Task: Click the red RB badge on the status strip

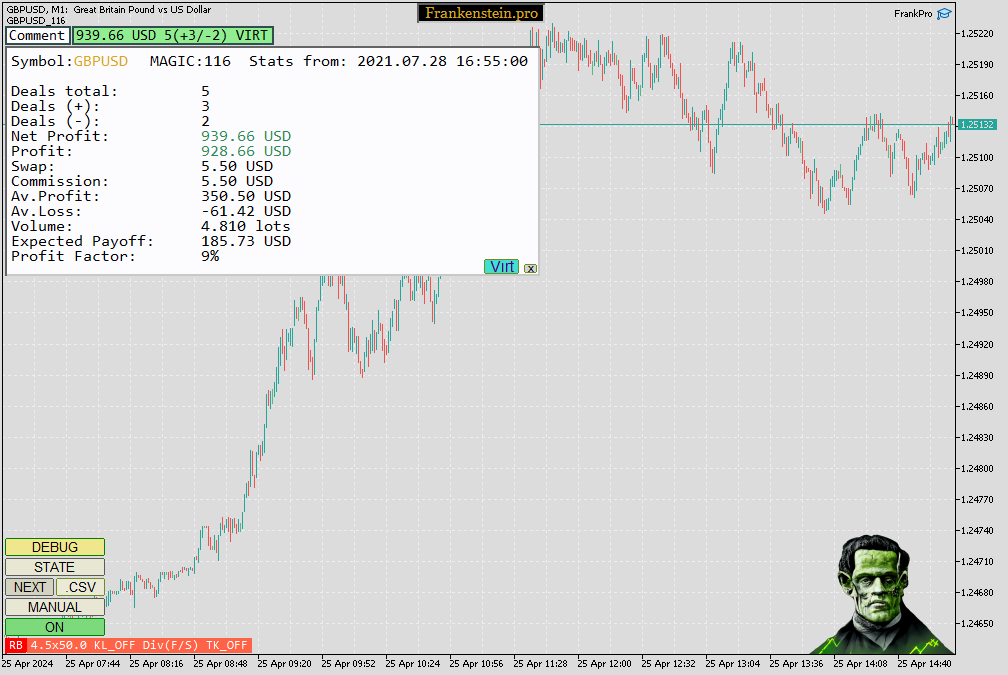Action: coord(14,645)
